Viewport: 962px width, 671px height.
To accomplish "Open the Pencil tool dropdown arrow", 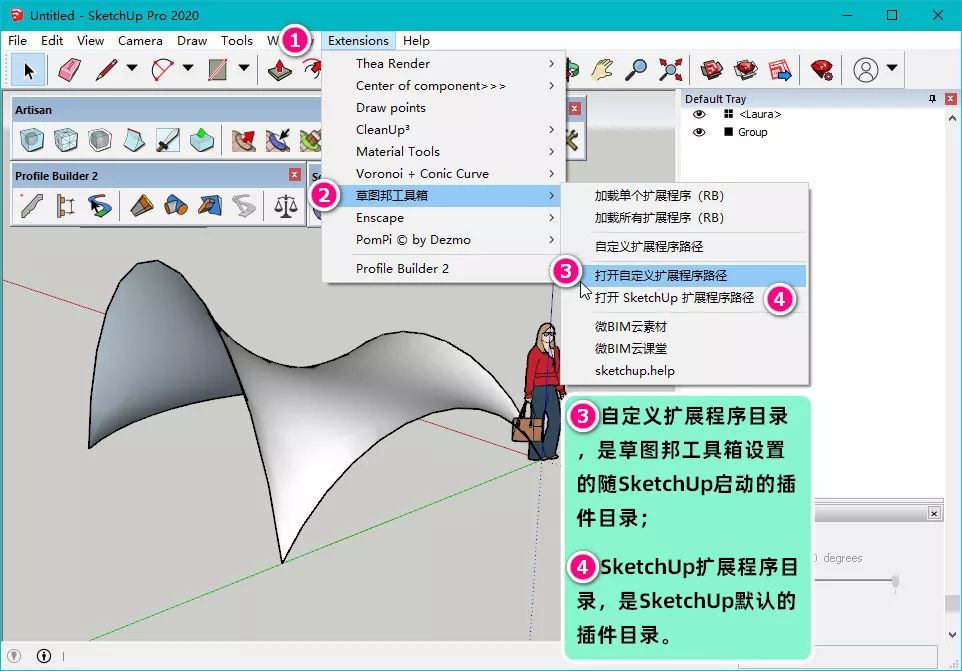I will pos(132,67).
